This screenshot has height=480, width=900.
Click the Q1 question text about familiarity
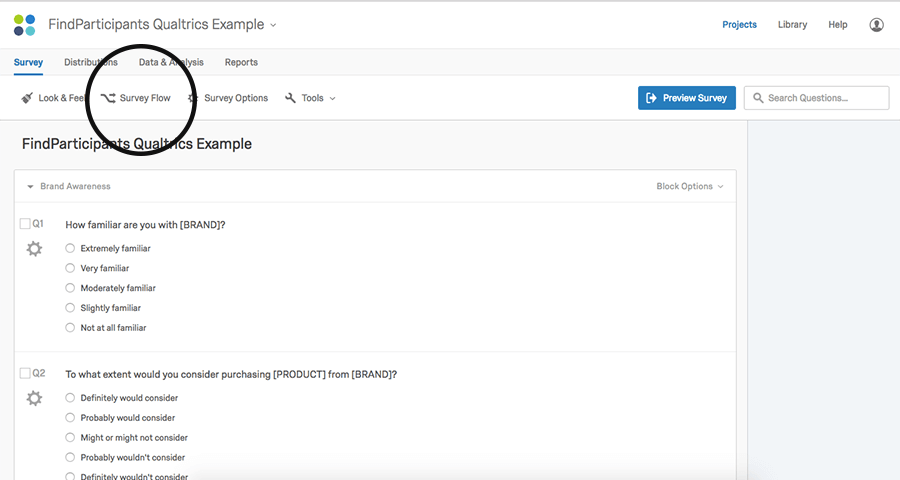(145, 224)
